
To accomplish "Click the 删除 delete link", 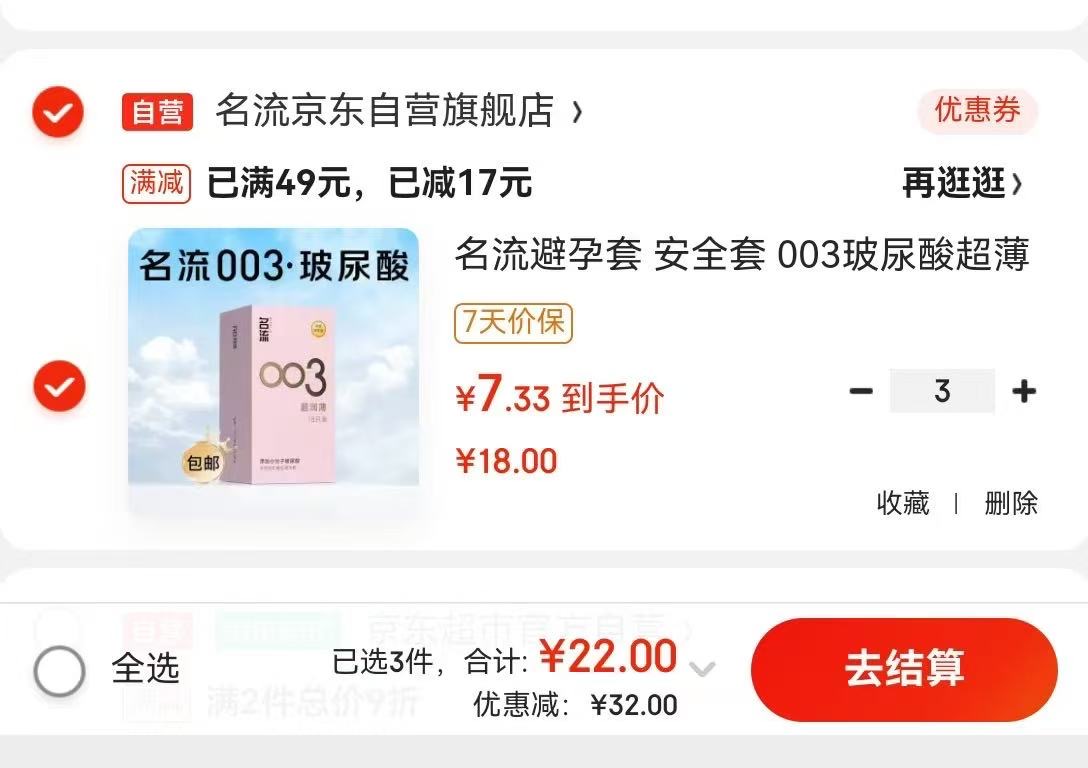I will coord(1011,503).
